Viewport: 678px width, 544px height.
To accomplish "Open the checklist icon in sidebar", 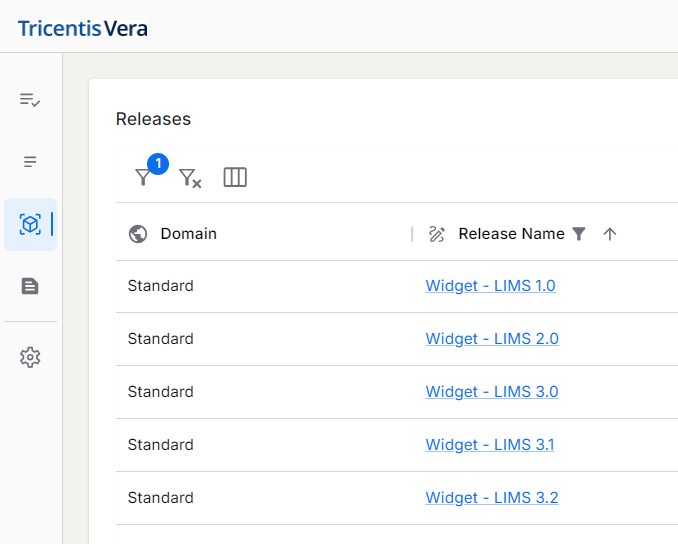I will [30, 100].
